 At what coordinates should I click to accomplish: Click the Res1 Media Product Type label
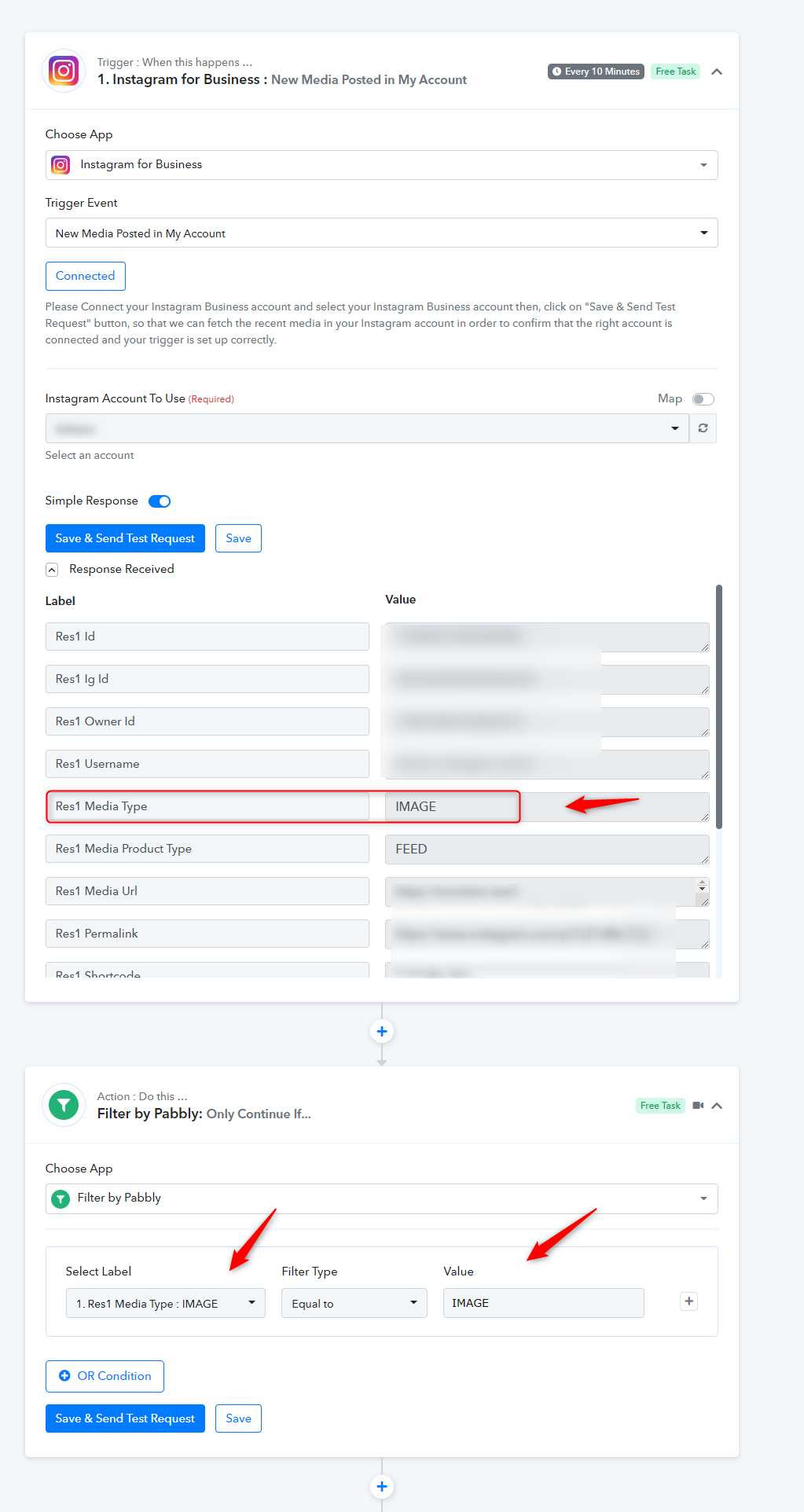pos(207,849)
